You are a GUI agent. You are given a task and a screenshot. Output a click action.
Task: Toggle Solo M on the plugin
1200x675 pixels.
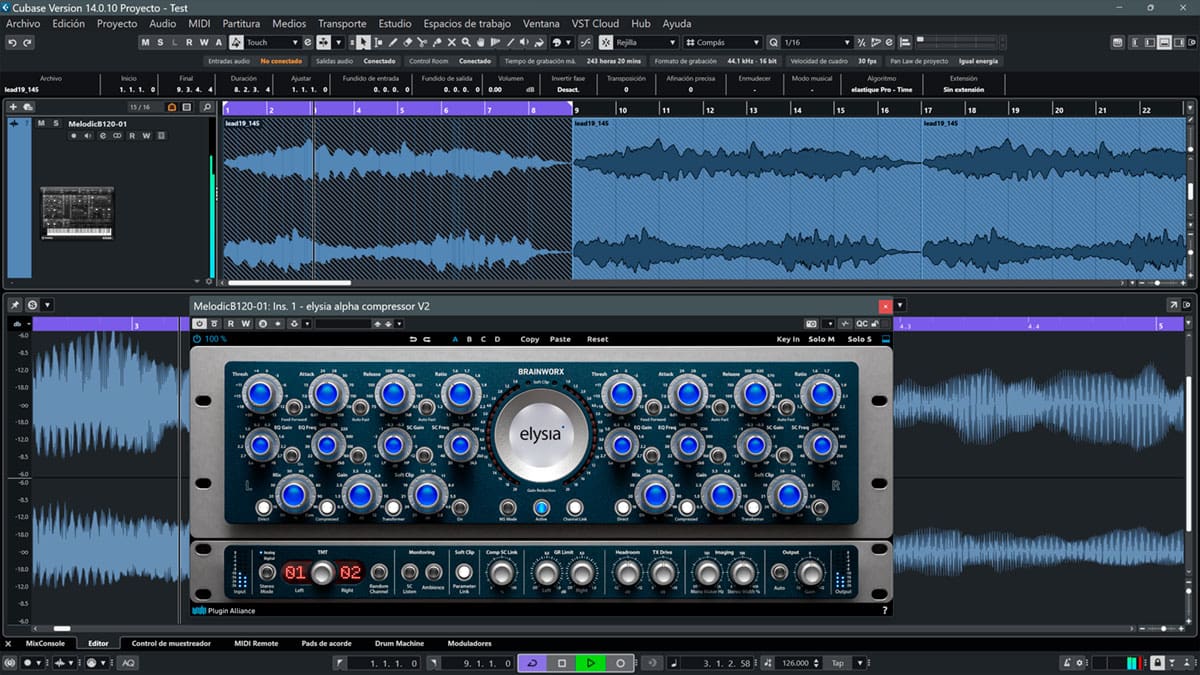[821, 339]
